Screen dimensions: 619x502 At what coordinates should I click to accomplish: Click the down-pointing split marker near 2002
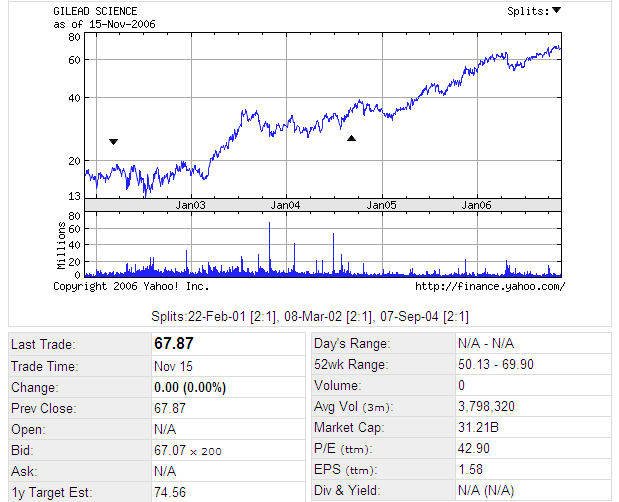click(113, 142)
